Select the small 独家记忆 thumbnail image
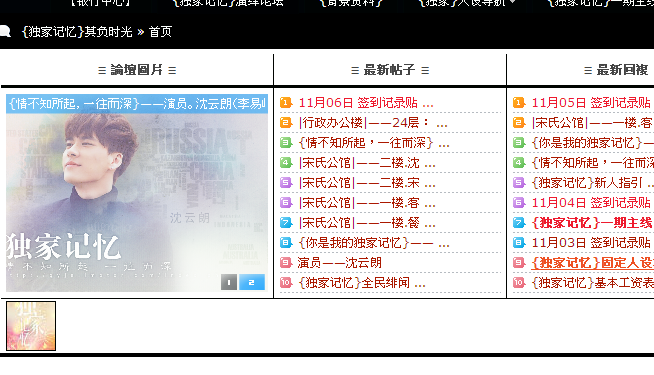Screen dimensions: 654x375 (31, 326)
